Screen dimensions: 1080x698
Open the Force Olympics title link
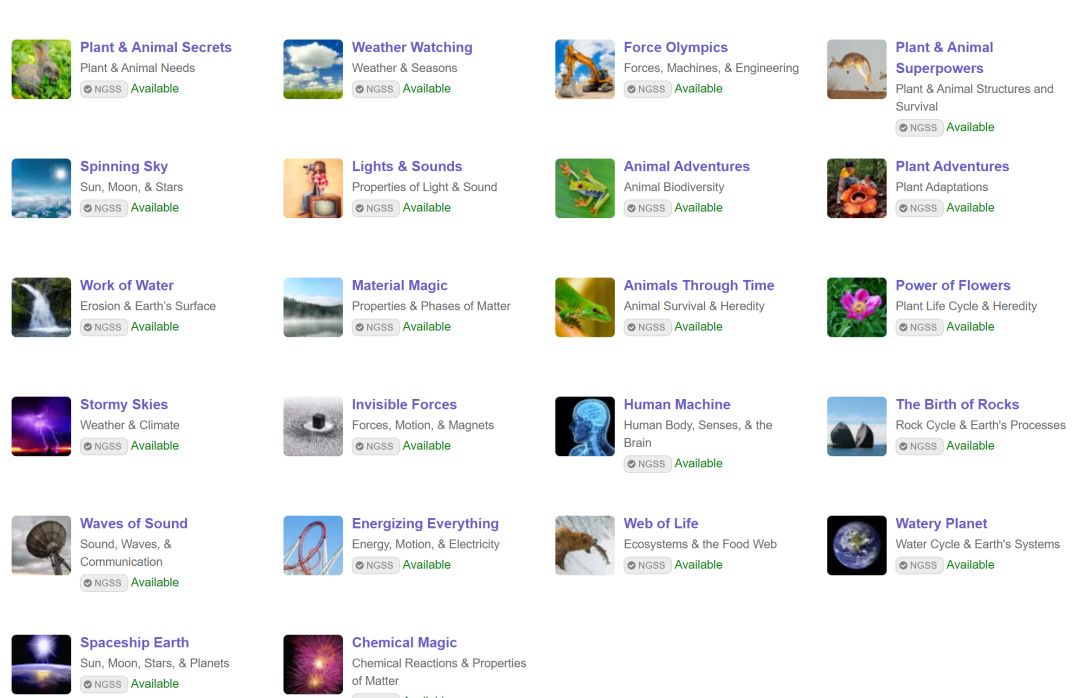tap(676, 48)
